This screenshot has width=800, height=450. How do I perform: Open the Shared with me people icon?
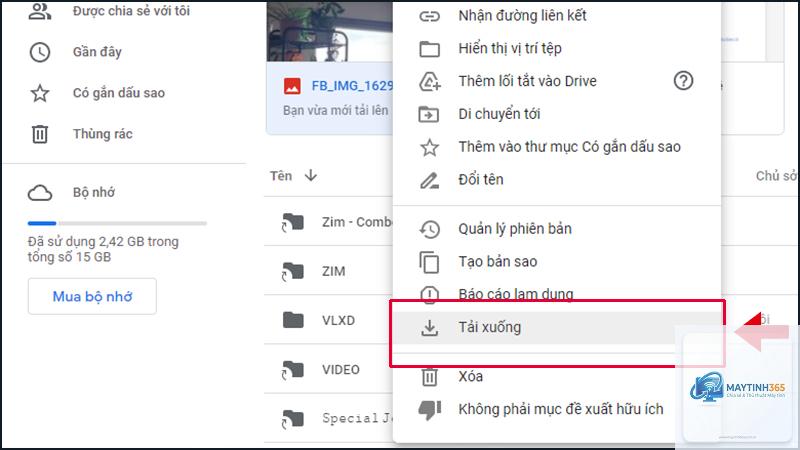coord(40,12)
